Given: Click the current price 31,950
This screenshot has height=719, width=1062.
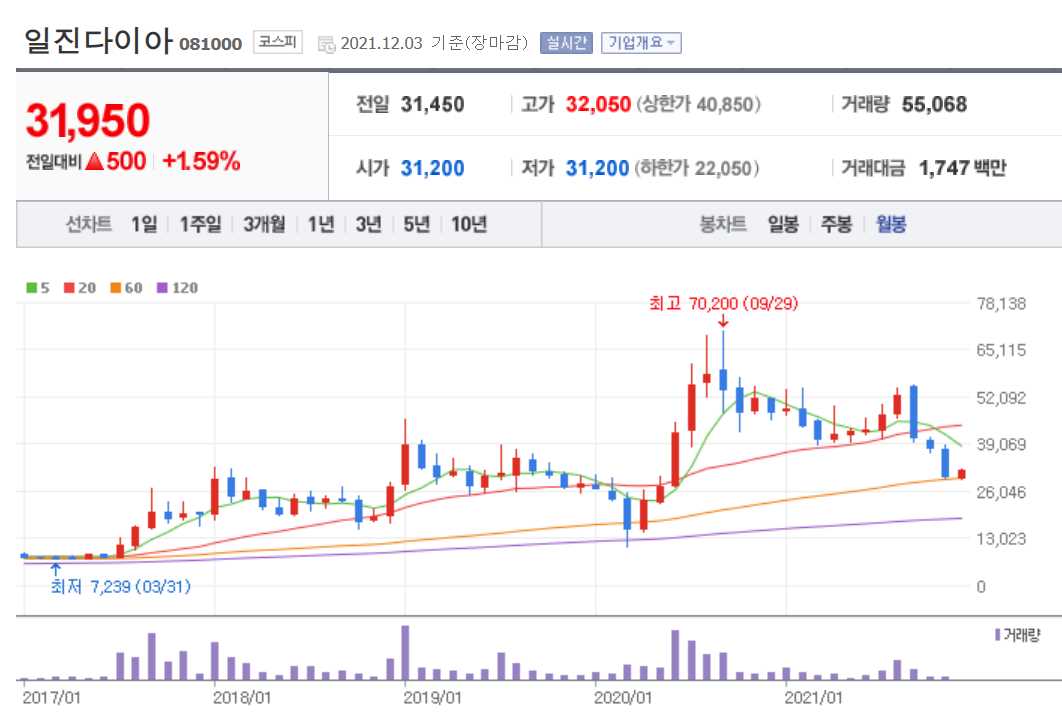Looking at the screenshot, I should [x=87, y=121].
